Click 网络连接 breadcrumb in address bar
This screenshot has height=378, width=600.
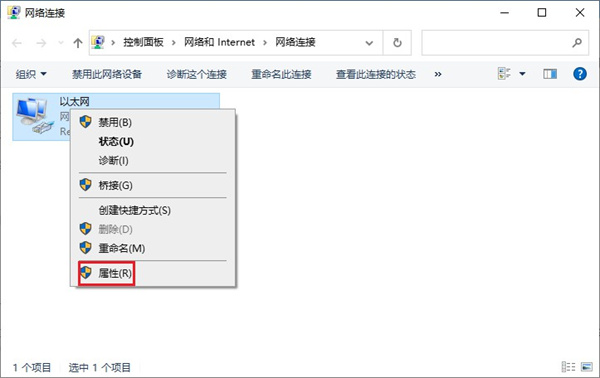tap(295, 42)
